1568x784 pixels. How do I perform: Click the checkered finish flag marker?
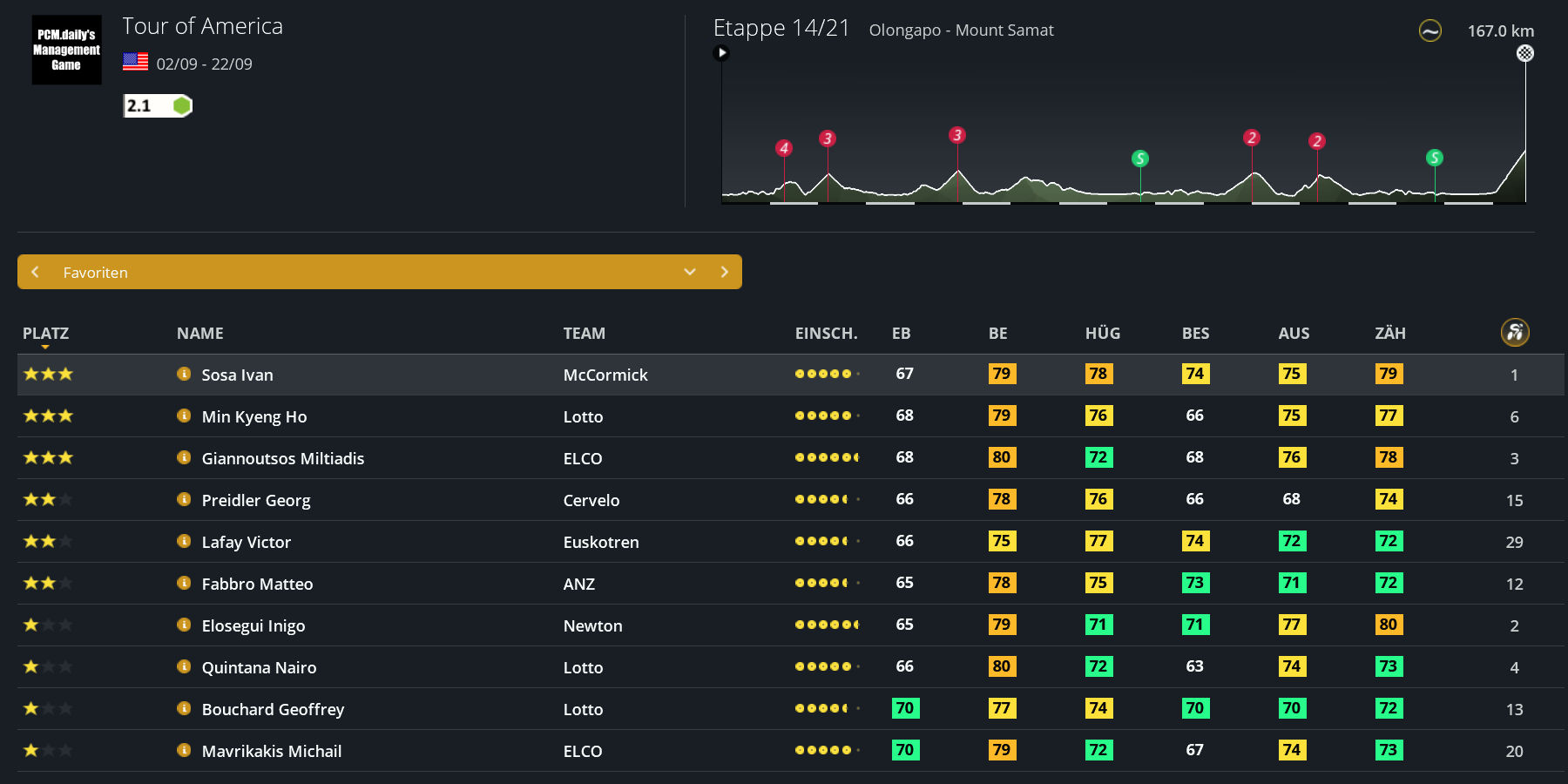coord(1524,53)
